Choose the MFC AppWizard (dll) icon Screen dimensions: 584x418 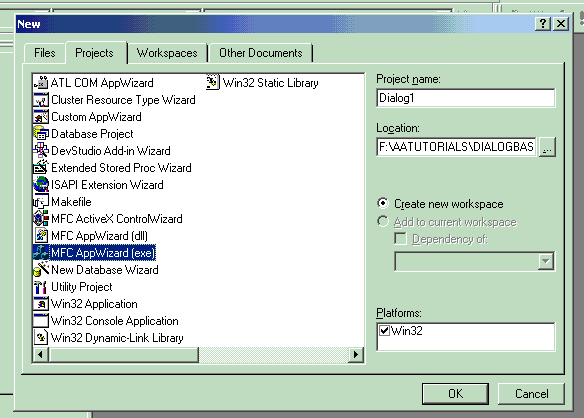pos(41,236)
